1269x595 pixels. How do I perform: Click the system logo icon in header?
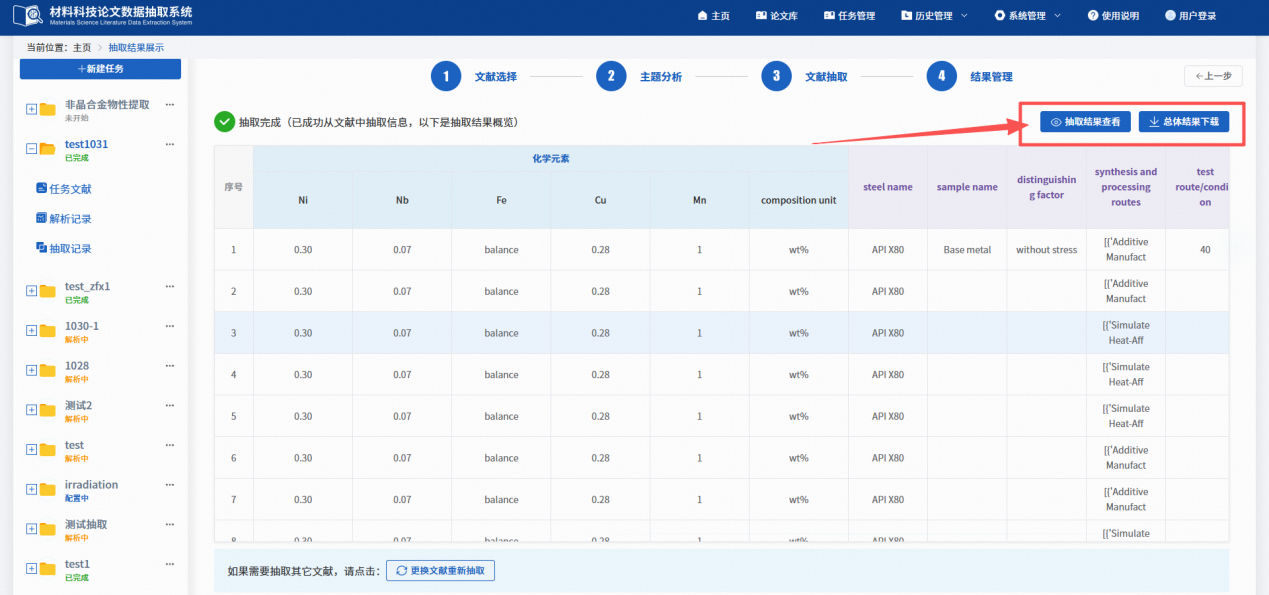(27, 16)
